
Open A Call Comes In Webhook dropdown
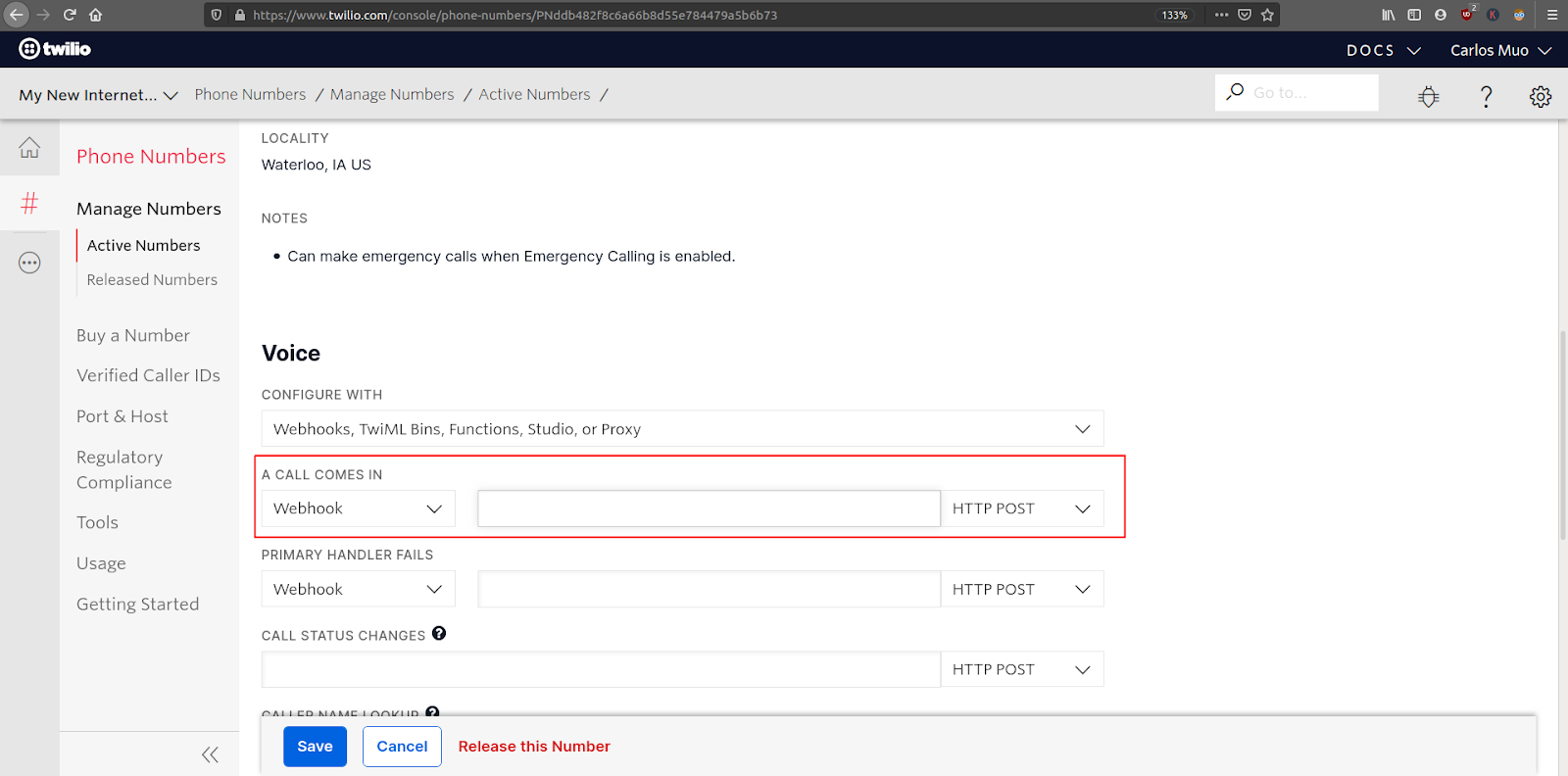(358, 509)
